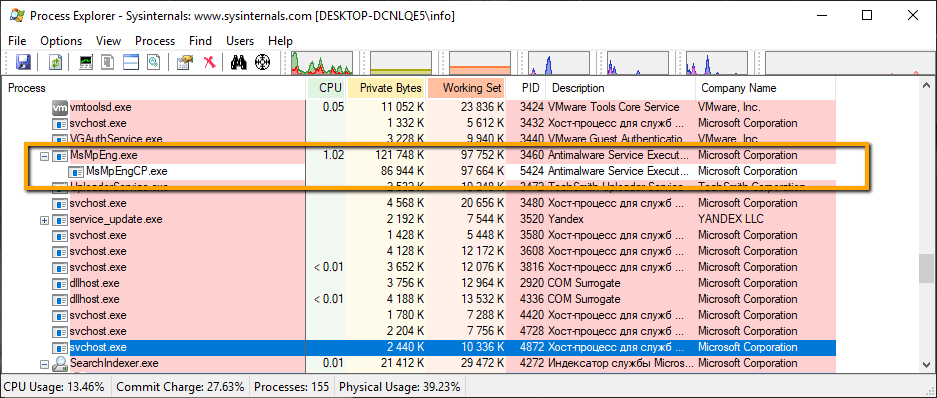Image resolution: width=937 pixels, height=398 pixels.
Task: Sort by the Process column header
Action: (x=154, y=88)
